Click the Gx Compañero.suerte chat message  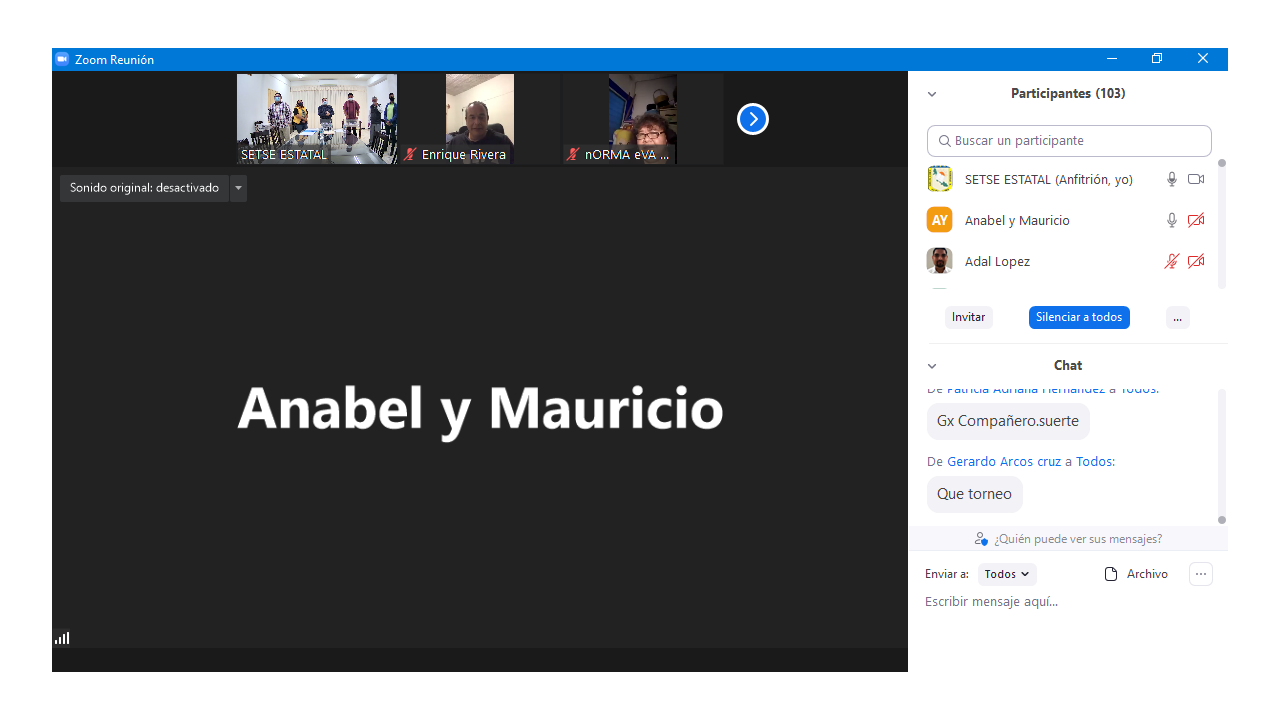click(x=1008, y=421)
